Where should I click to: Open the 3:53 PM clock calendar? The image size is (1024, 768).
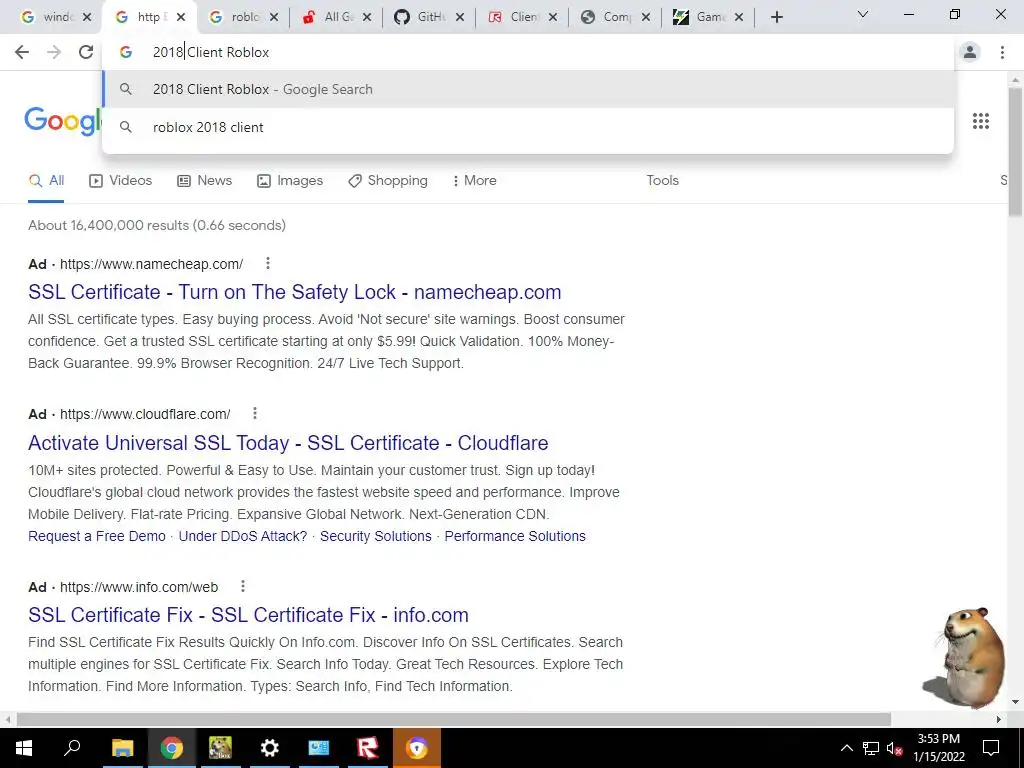pyautogui.click(x=938, y=748)
